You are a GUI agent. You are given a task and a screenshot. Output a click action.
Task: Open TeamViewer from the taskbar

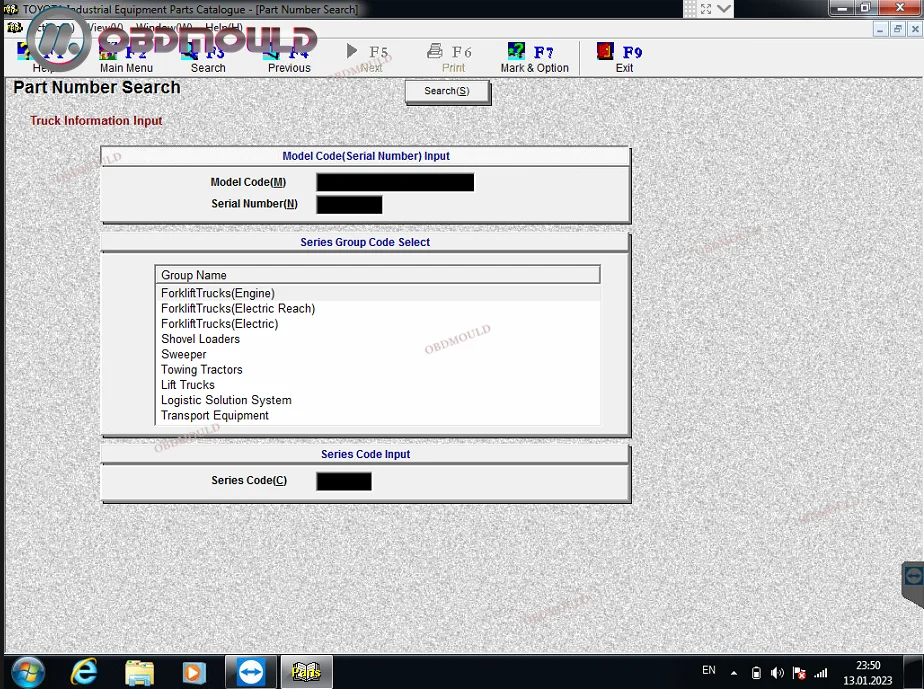250,671
